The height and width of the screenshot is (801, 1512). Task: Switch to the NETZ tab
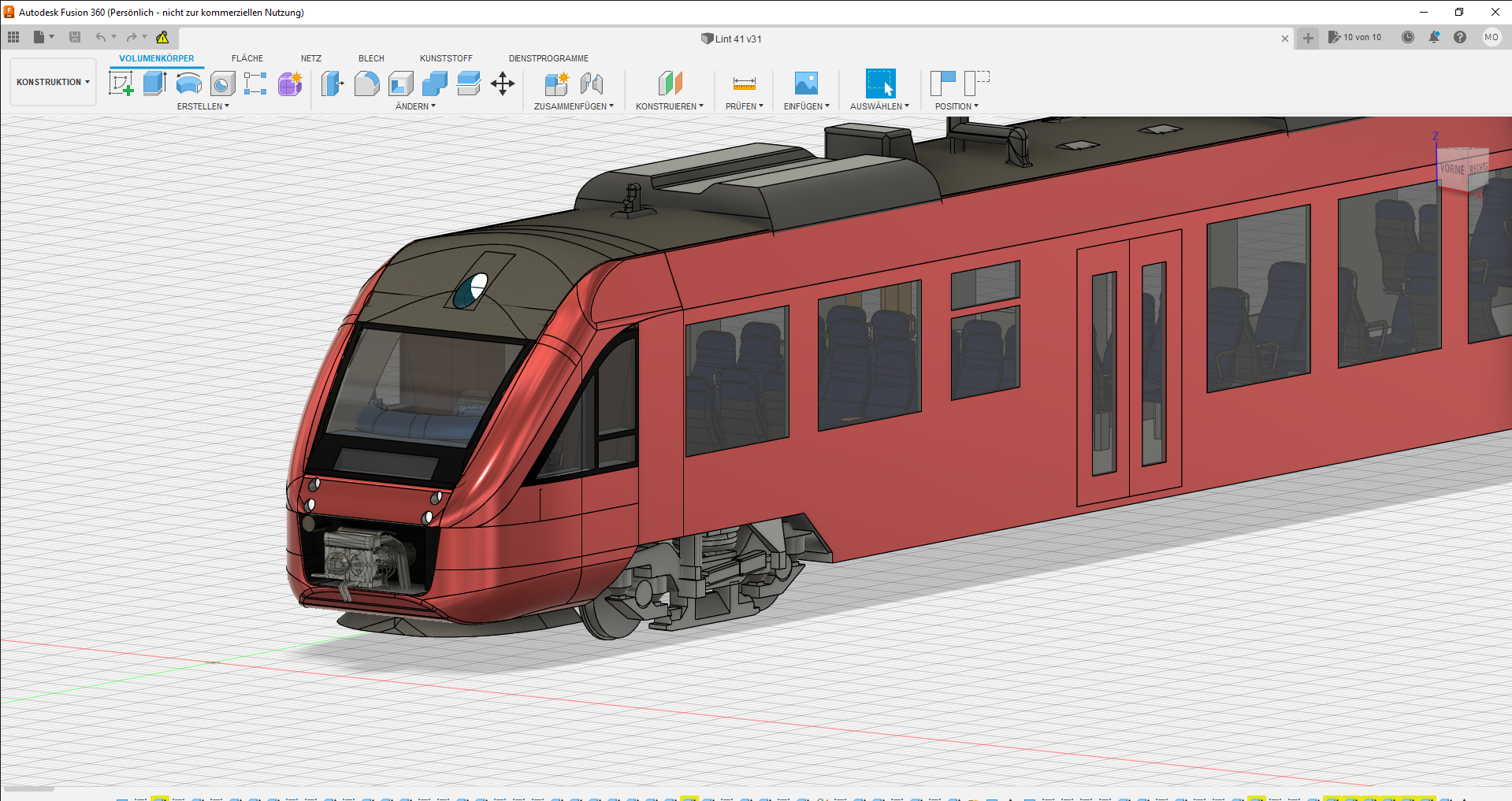point(311,58)
